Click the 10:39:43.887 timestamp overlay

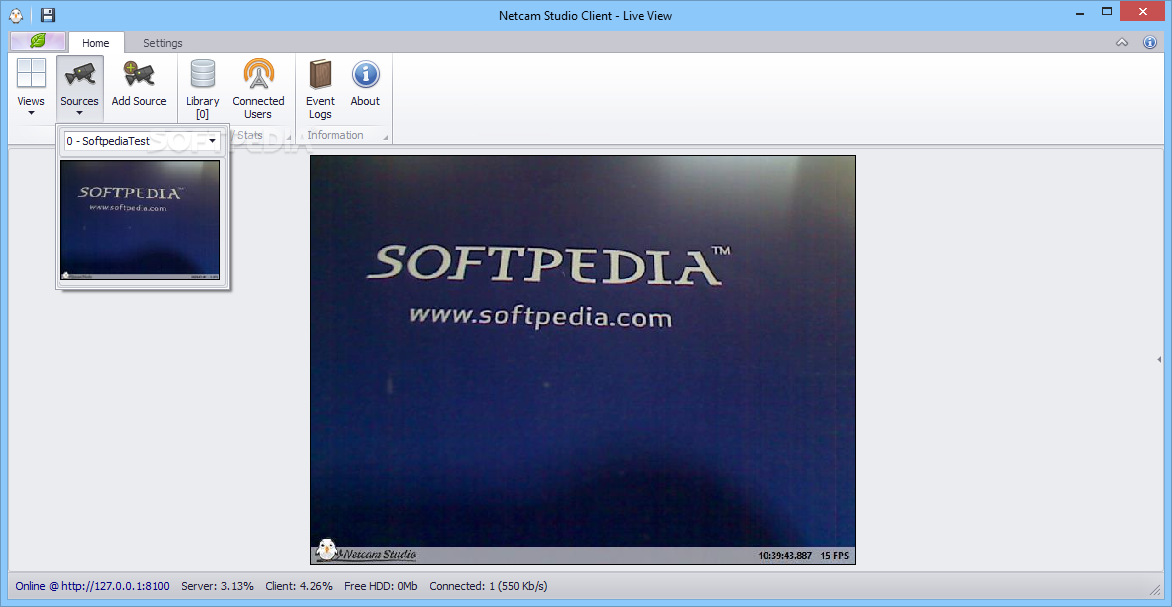pos(784,555)
